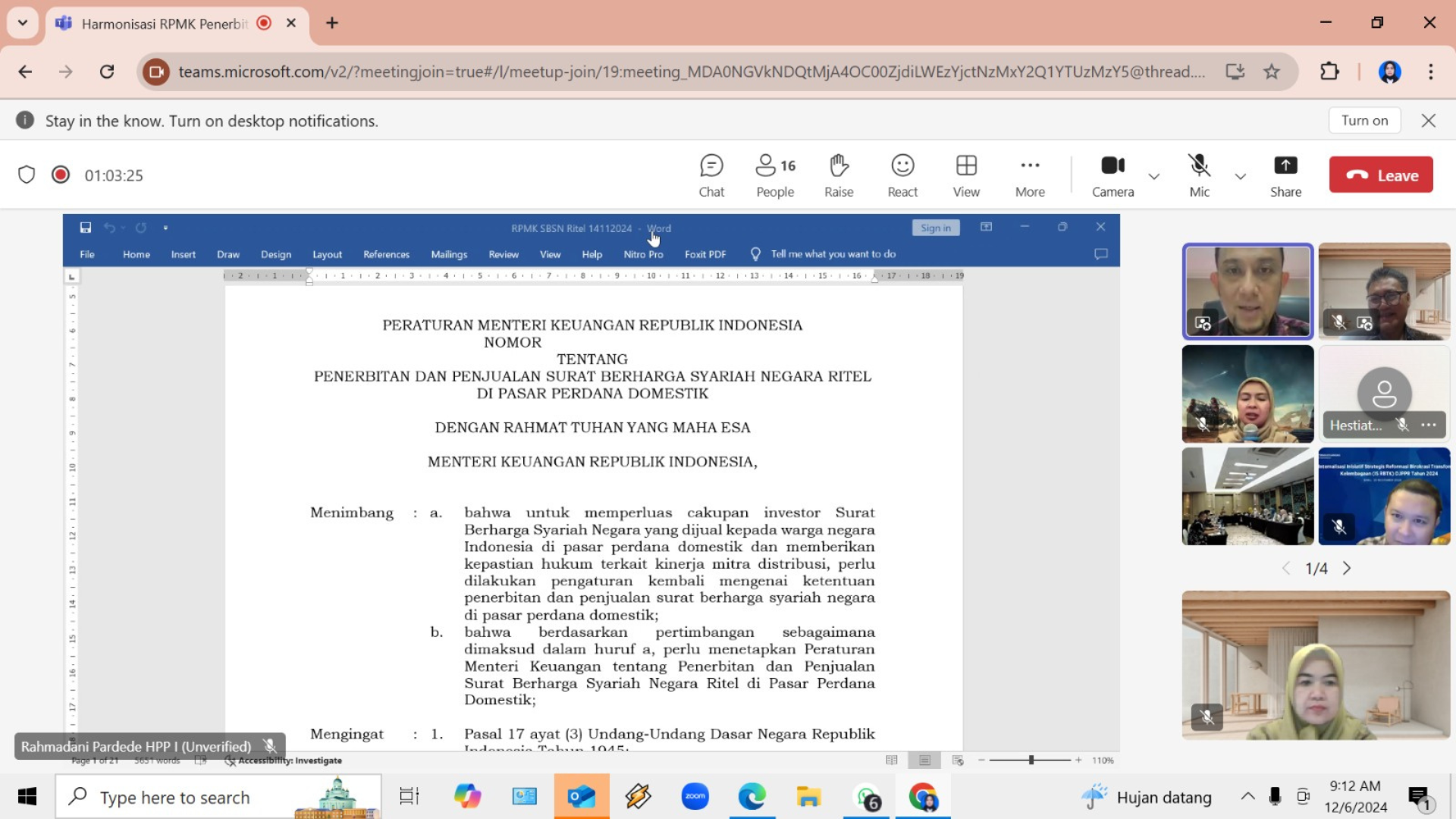Open Zoom from the taskbar
This screenshot has width=1456, height=819.
(x=695, y=796)
